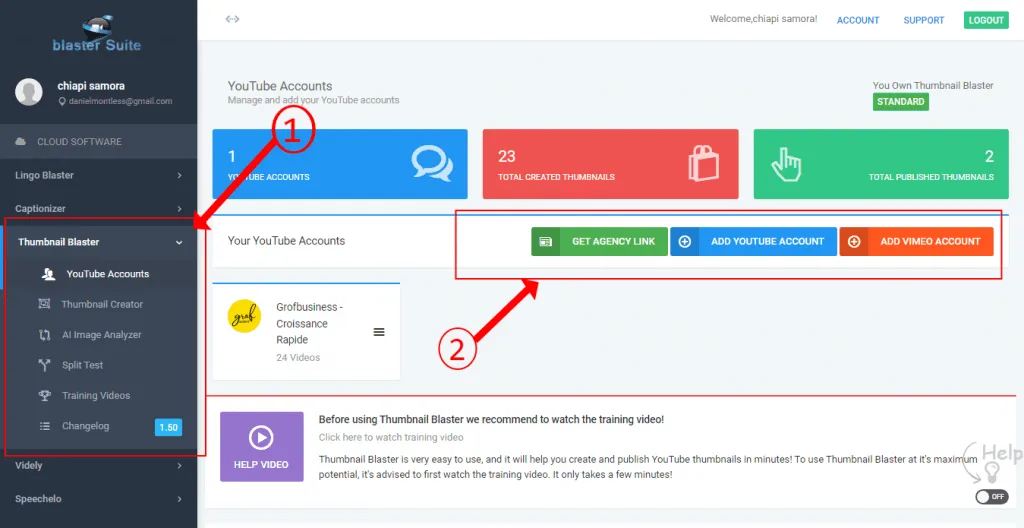
Task: Click the 1.50 version badge
Action: (168, 427)
